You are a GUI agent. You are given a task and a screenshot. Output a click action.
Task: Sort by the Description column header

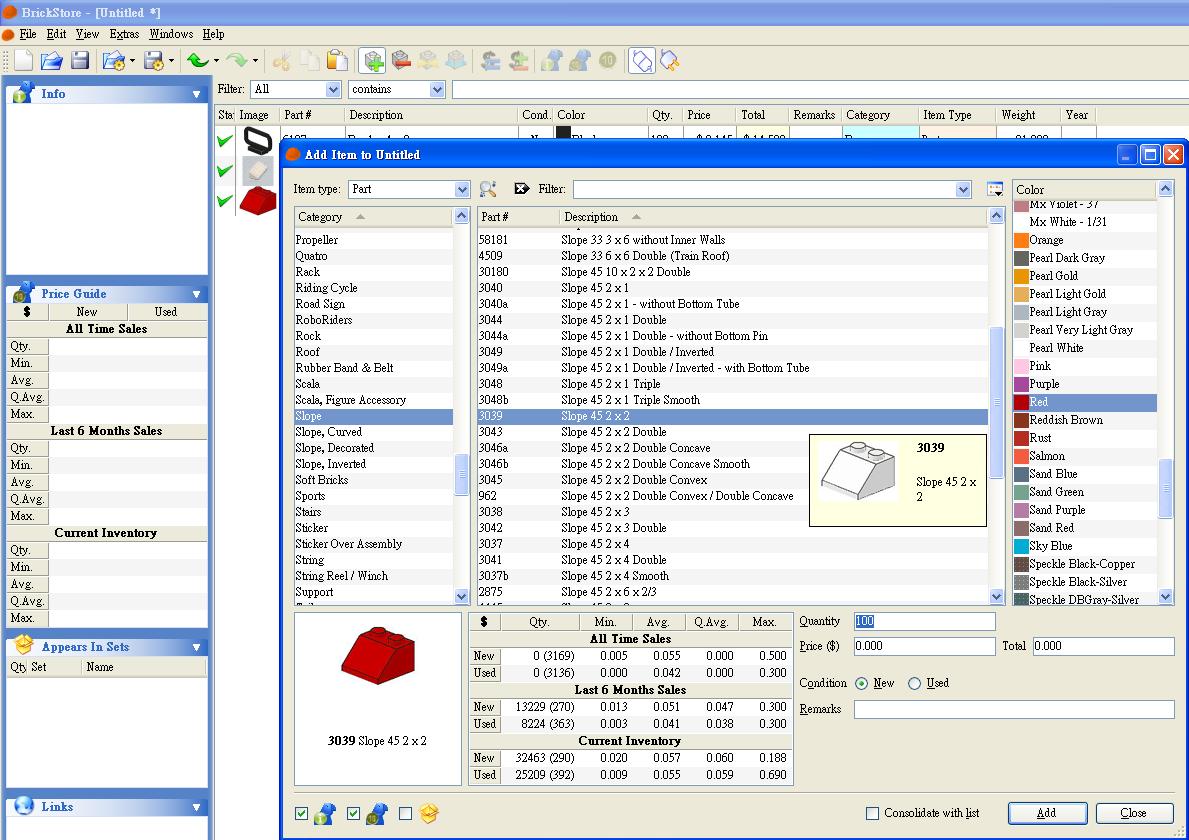pos(773,217)
